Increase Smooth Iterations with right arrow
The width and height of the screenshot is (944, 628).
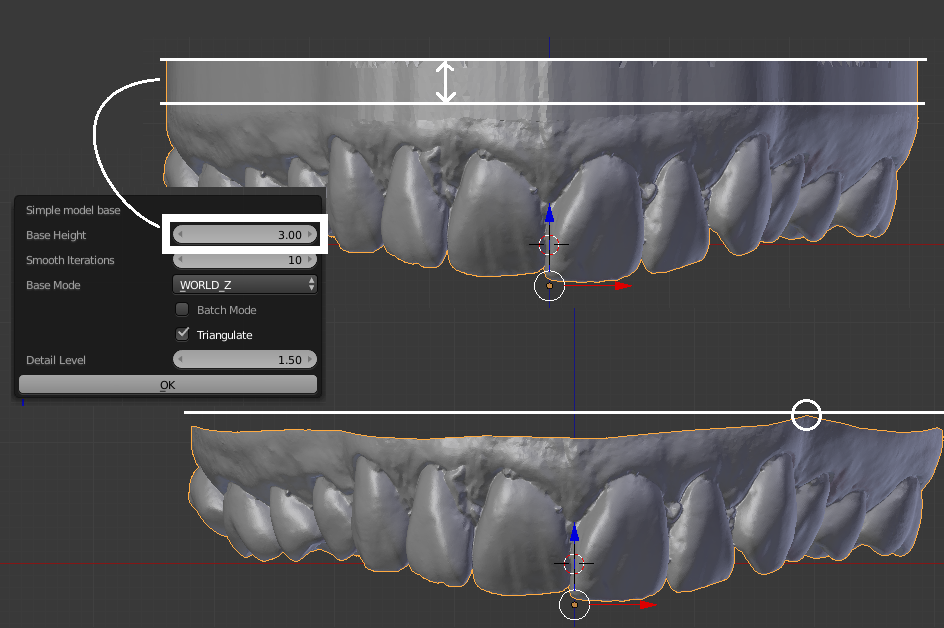(309, 260)
